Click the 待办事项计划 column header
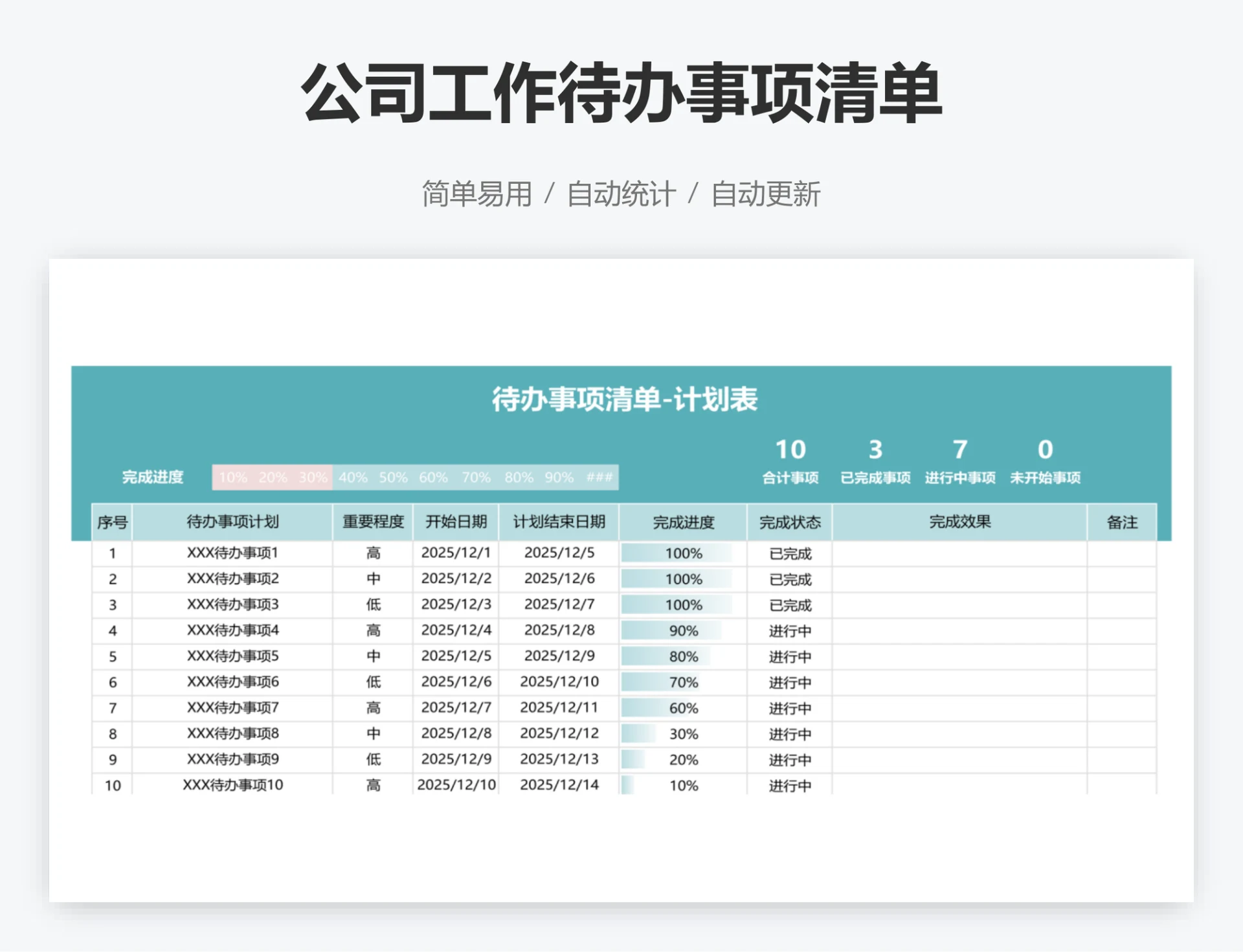Image resolution: width=1243 pixels, height=952 pixels. pyautogui.click(x=231, y=522)
